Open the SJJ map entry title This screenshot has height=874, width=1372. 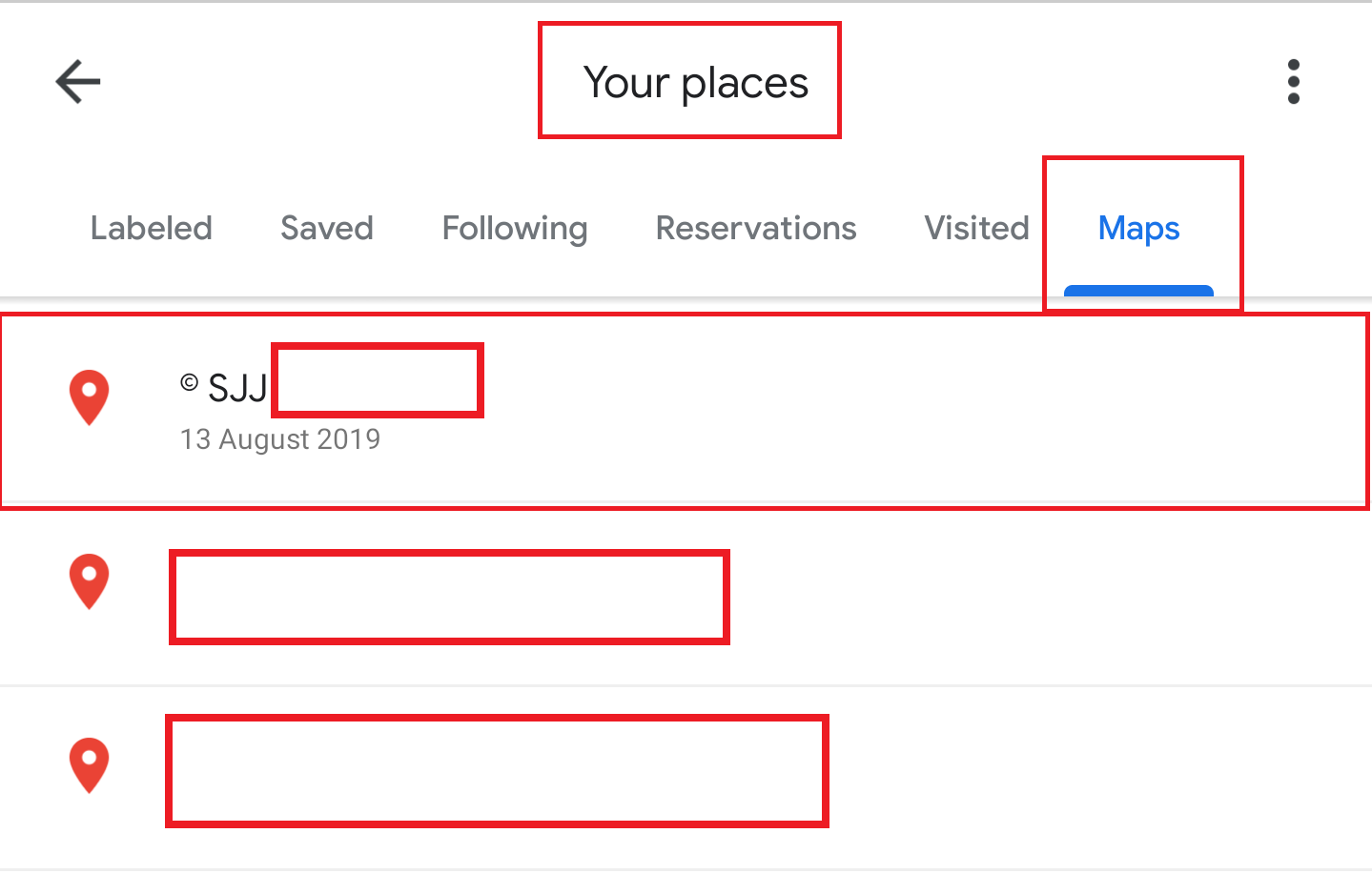[238, 388]
